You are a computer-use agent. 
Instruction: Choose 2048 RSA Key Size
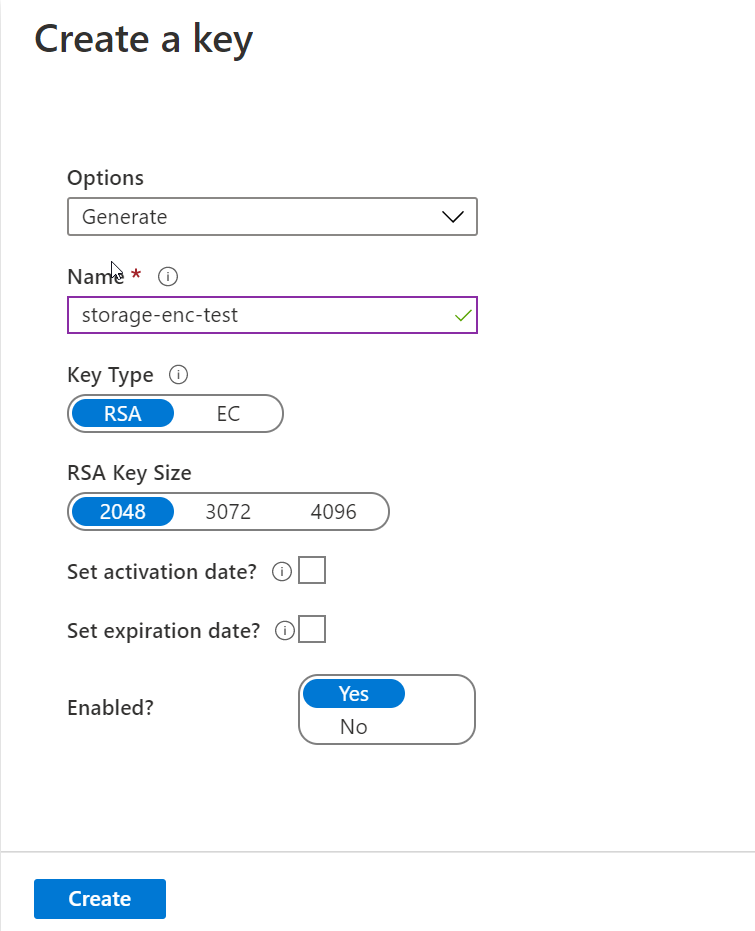pyautogui.click(x=123, y=511)
